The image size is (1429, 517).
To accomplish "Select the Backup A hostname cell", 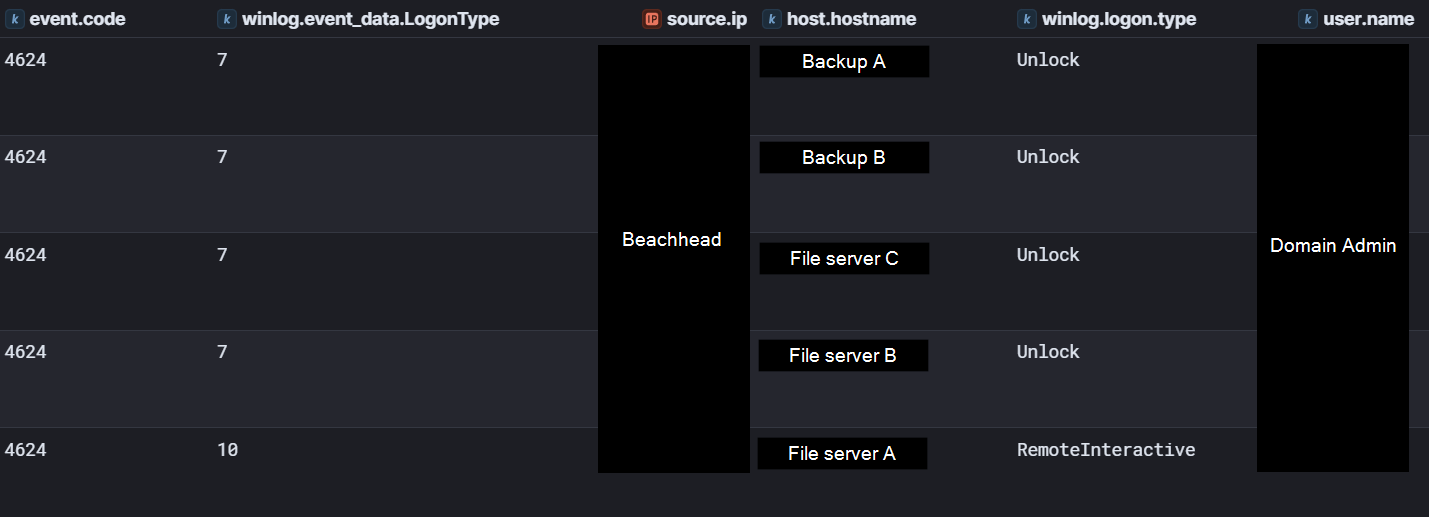I will pos(844,62).
